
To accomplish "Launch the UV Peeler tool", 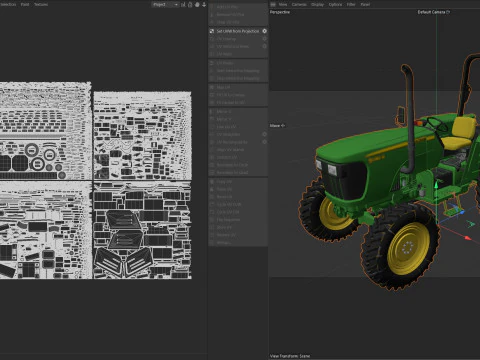I will [x=238, y=63].
